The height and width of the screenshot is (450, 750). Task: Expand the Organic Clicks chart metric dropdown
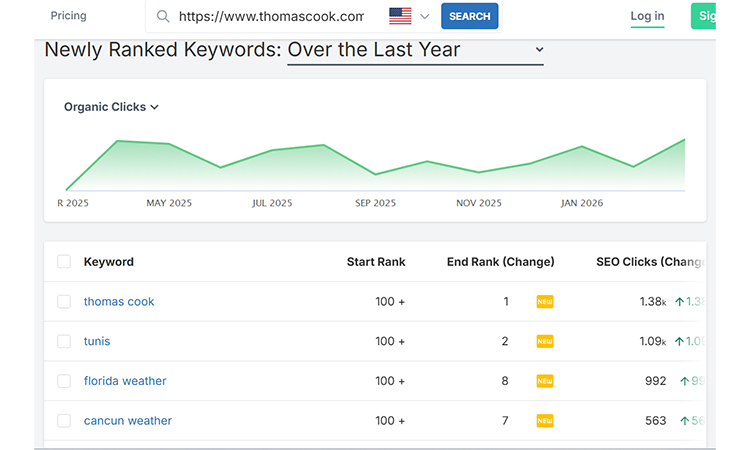(x=111, y=107)
